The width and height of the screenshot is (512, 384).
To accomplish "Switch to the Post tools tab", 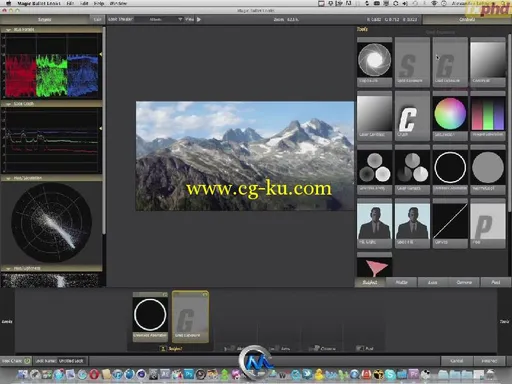I will pyautogui.click(x=496, y=282).
